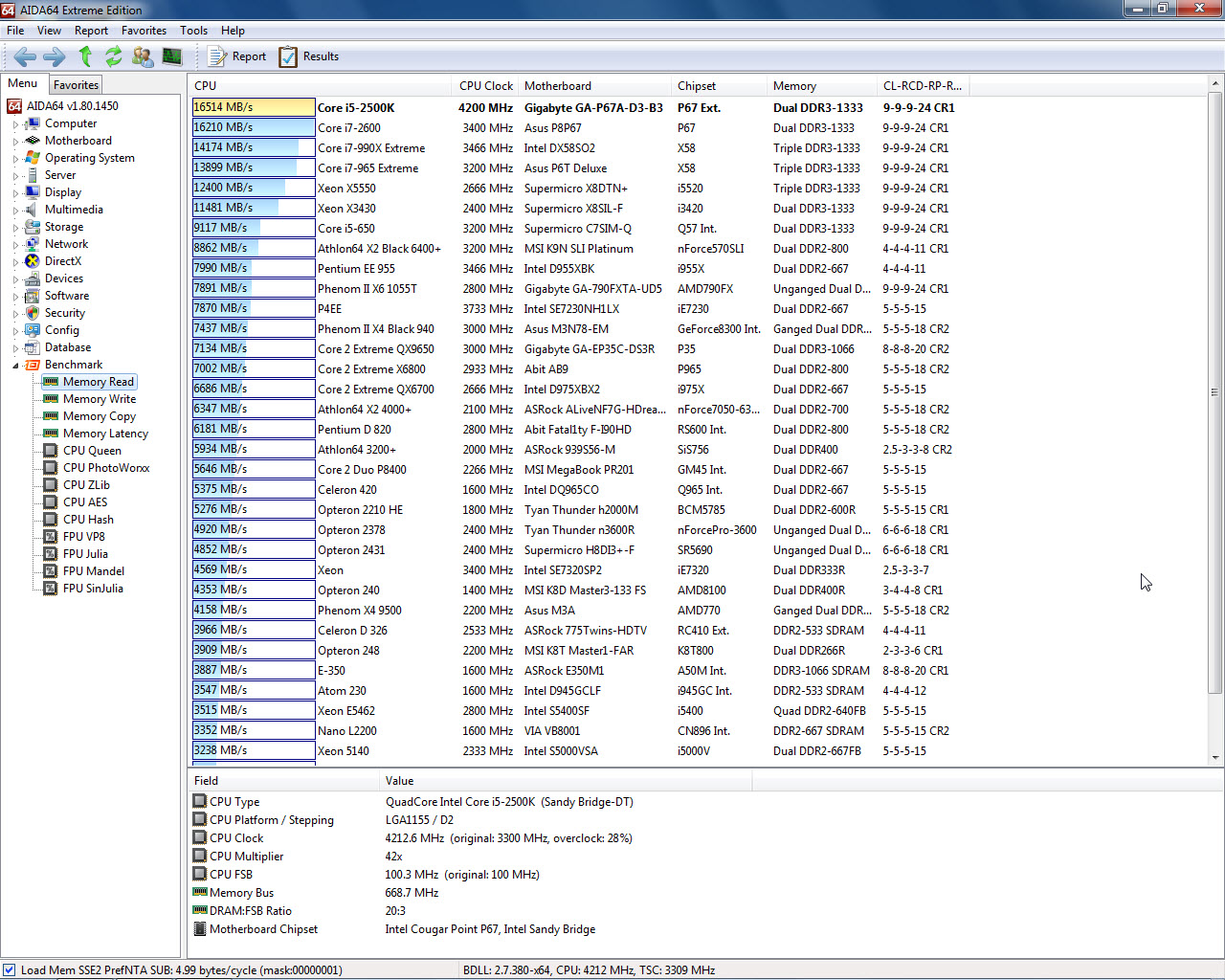
Task: Open the FPU SinJulia benchmark
Action: tap(93, 589)
